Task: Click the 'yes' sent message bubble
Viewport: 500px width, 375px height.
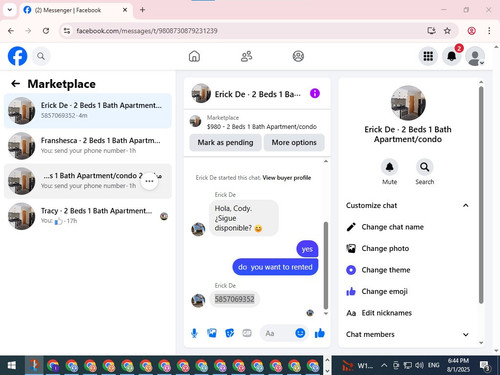Action: point(307,249)
